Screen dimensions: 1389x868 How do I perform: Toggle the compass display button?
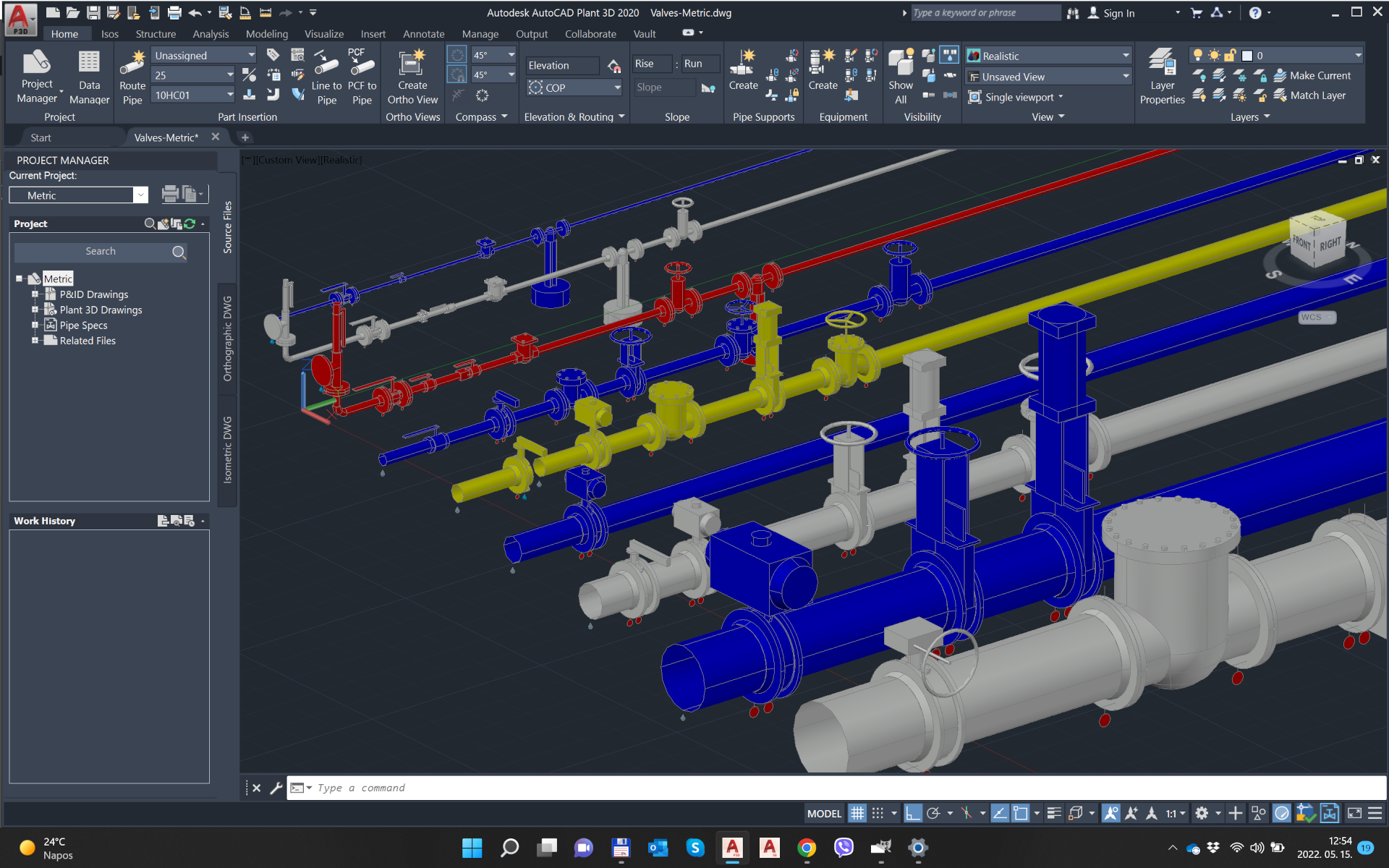click(x=457, y=55)
